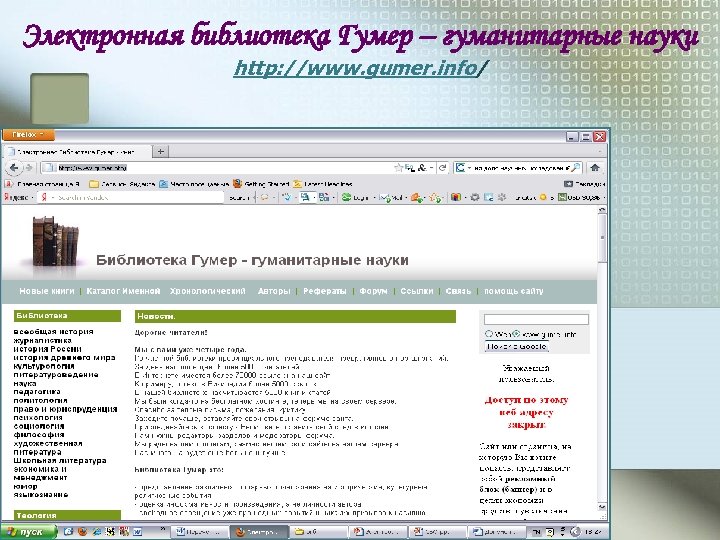Launch Word from quick launch icon
This screenshot has width=720, height=540.
[137, 532]
